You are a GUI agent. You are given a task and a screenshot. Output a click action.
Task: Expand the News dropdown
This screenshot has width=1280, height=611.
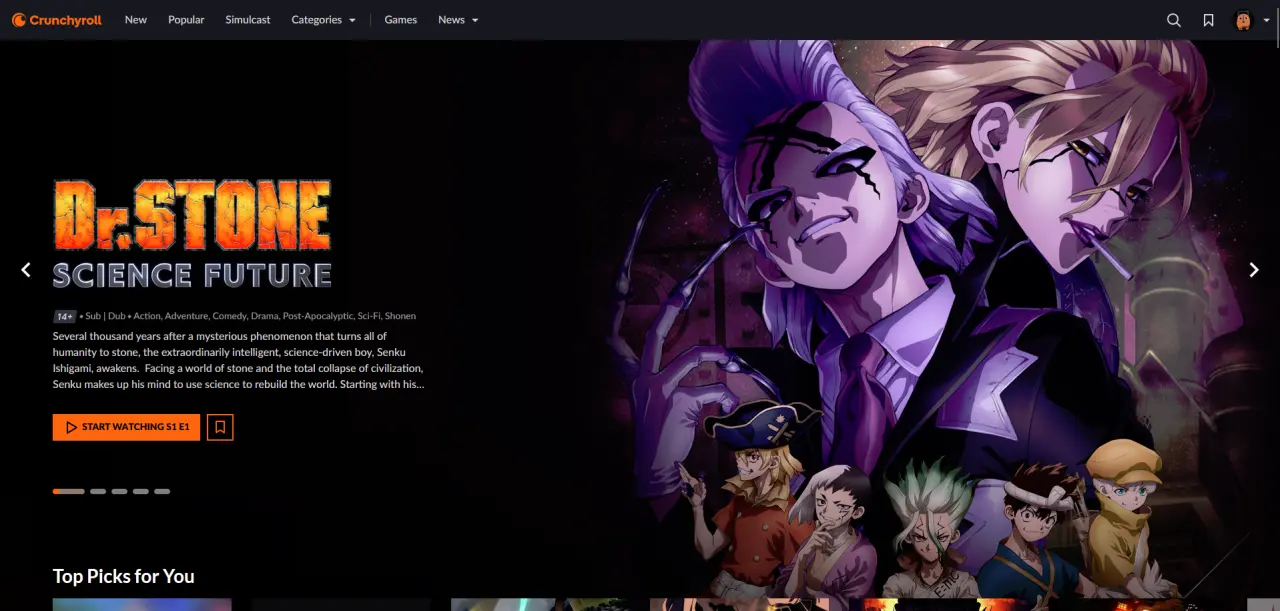pos(458,20)
